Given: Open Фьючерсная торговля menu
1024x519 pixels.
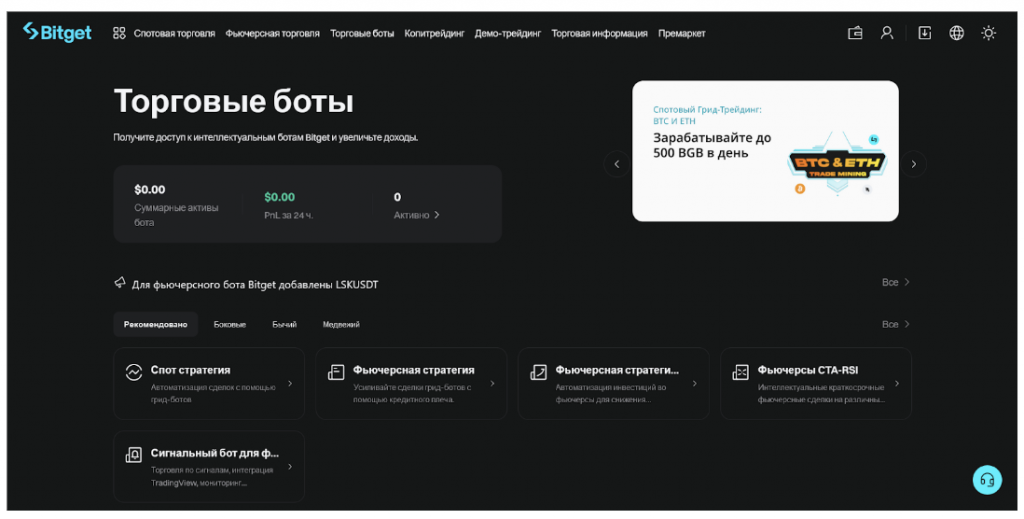Looking at the screenshot, I should tap(272, 33).
